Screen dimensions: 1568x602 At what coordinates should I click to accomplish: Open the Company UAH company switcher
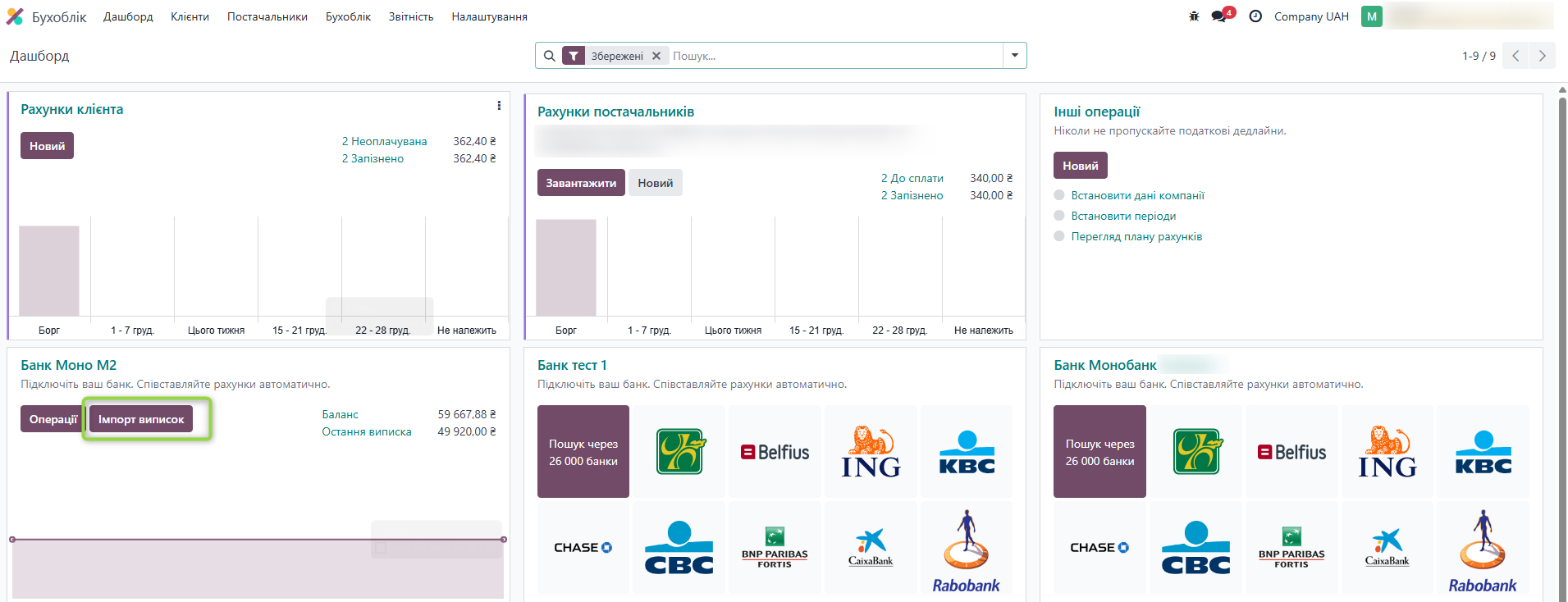click(1311, 16)
